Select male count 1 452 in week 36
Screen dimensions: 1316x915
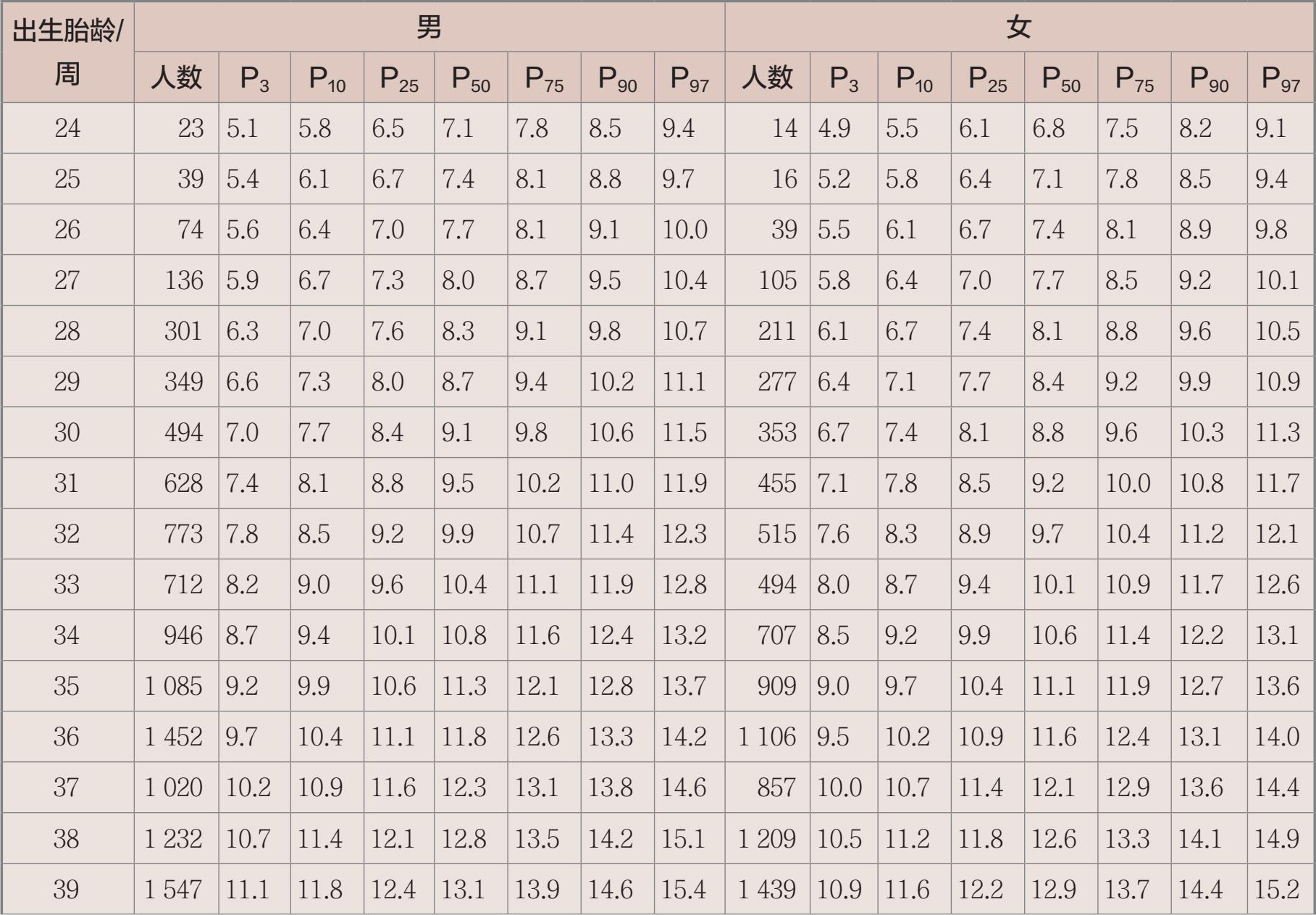(x=174, y=737)
